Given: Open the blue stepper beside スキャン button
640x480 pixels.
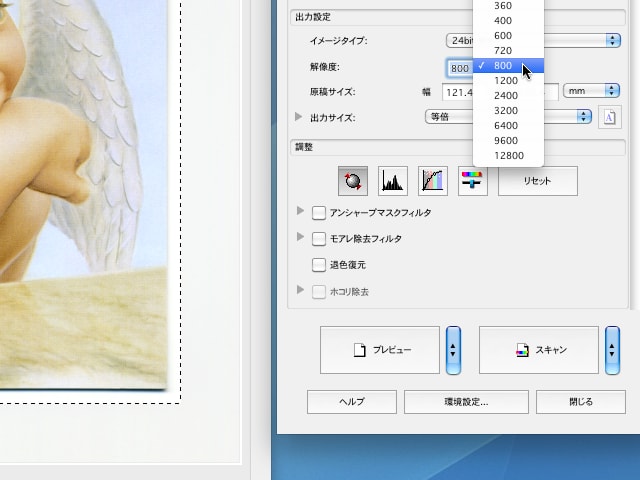Looking at the screenshot, I should pos(612,350).
